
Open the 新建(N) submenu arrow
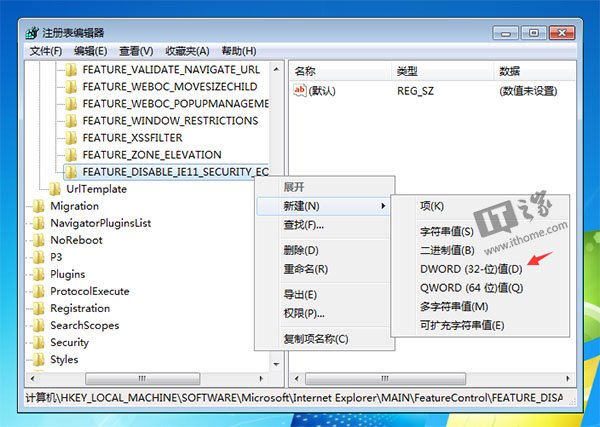click(x=383, y=206)
